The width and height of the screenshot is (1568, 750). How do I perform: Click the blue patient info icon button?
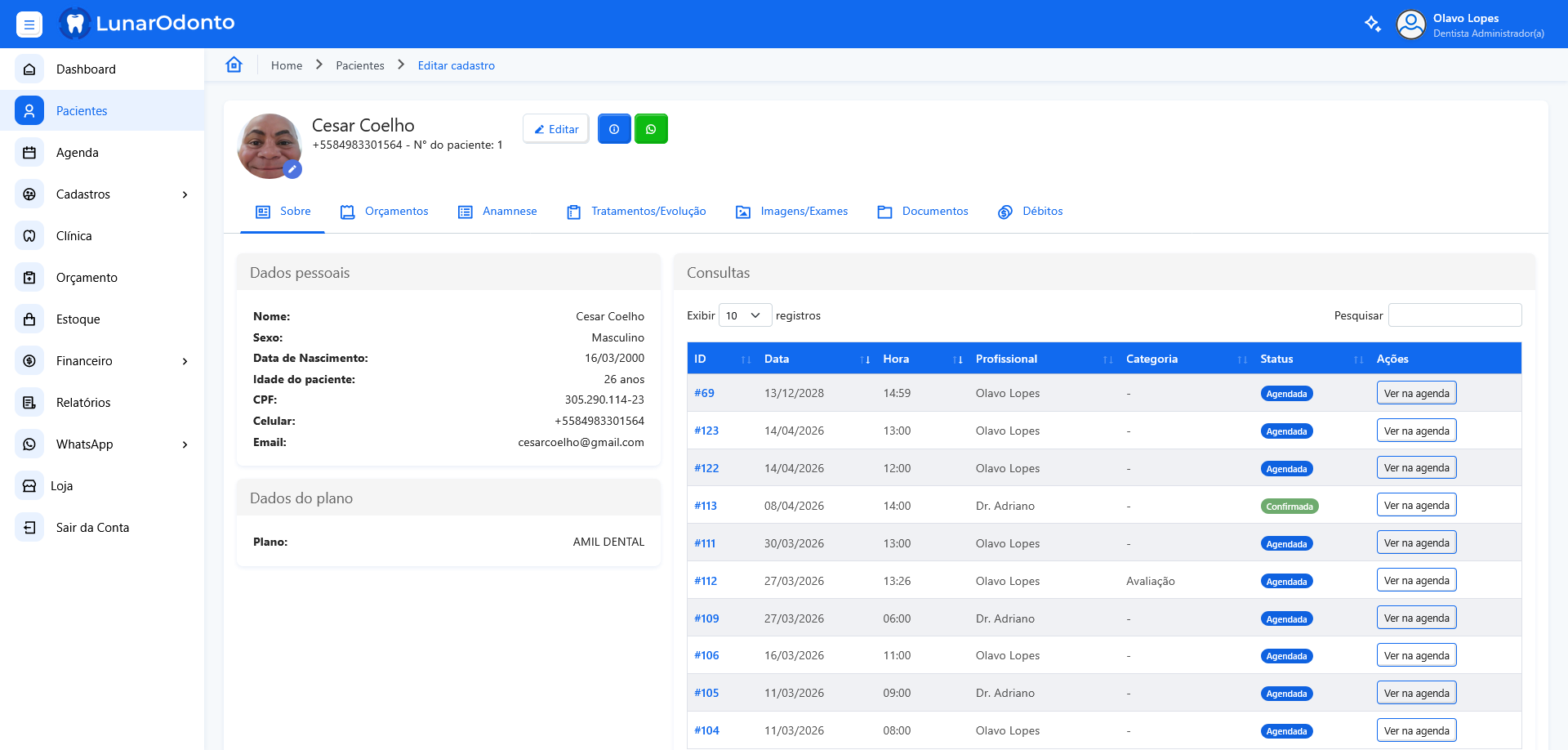(x=614, y=129)
